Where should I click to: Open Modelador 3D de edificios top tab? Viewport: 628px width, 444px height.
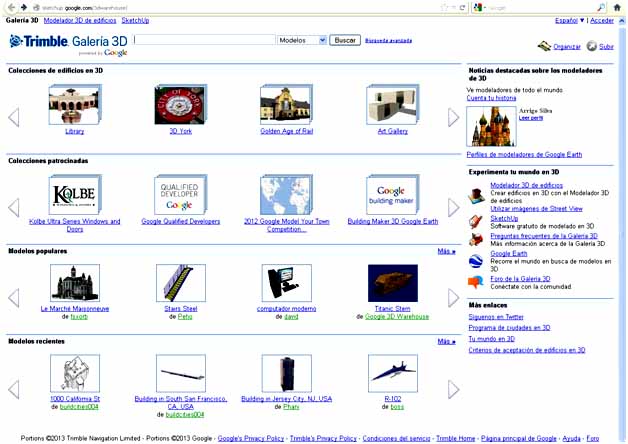pos(80,20)
